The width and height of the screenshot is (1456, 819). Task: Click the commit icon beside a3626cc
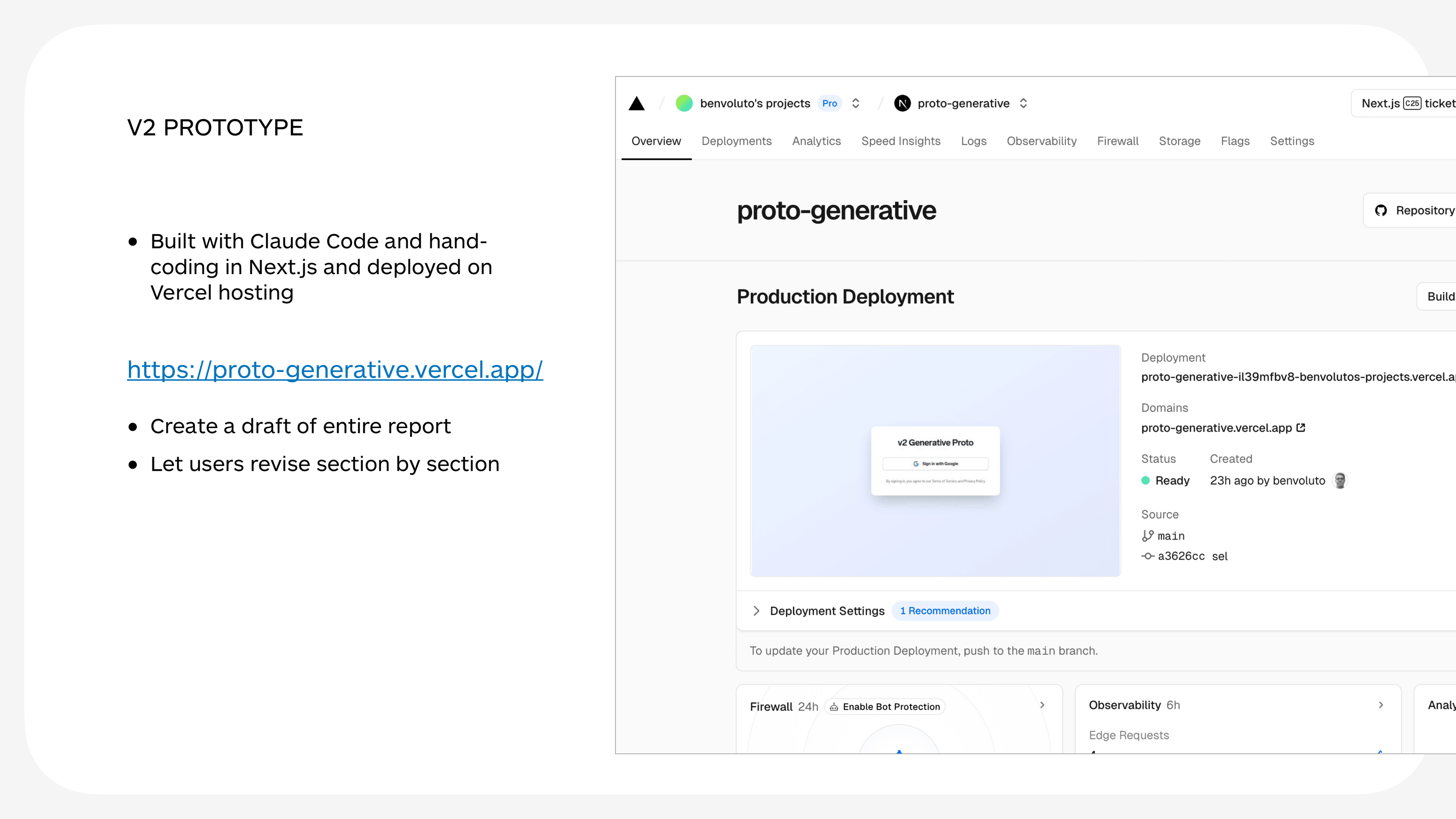pyautogui.click(x=1148, y=556)
